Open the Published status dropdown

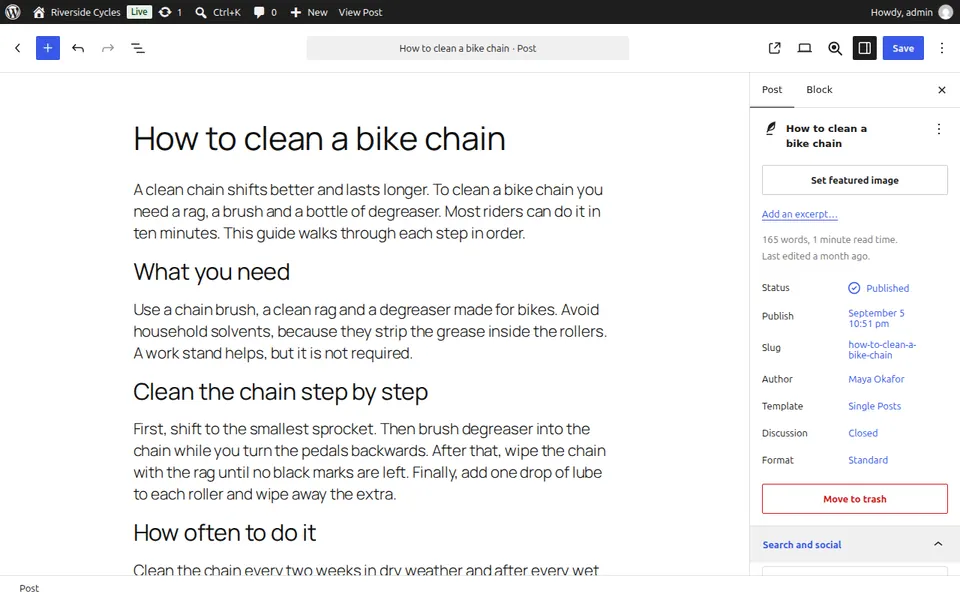click(879, 288)
